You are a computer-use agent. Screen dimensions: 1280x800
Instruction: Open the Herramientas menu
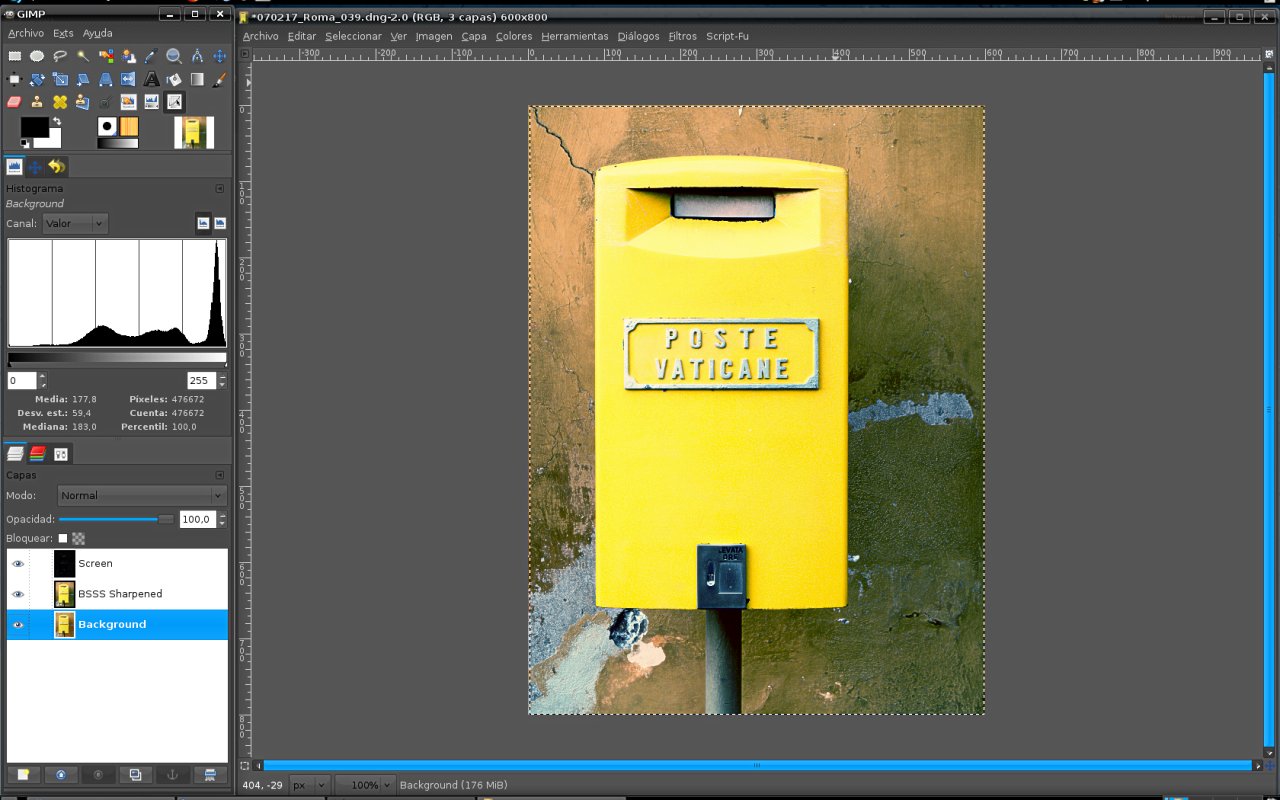[x=575, y=36]
